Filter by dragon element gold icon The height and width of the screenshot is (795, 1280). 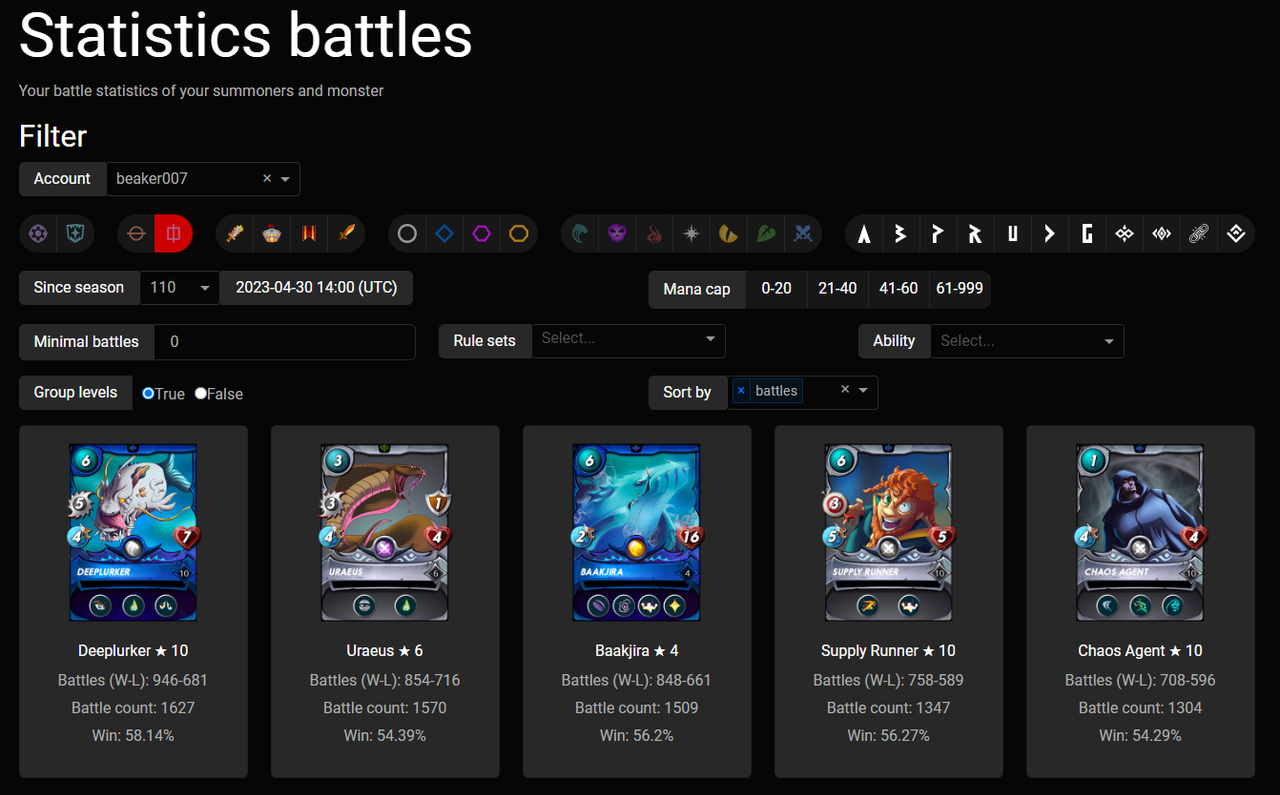(x=728, y=234)
